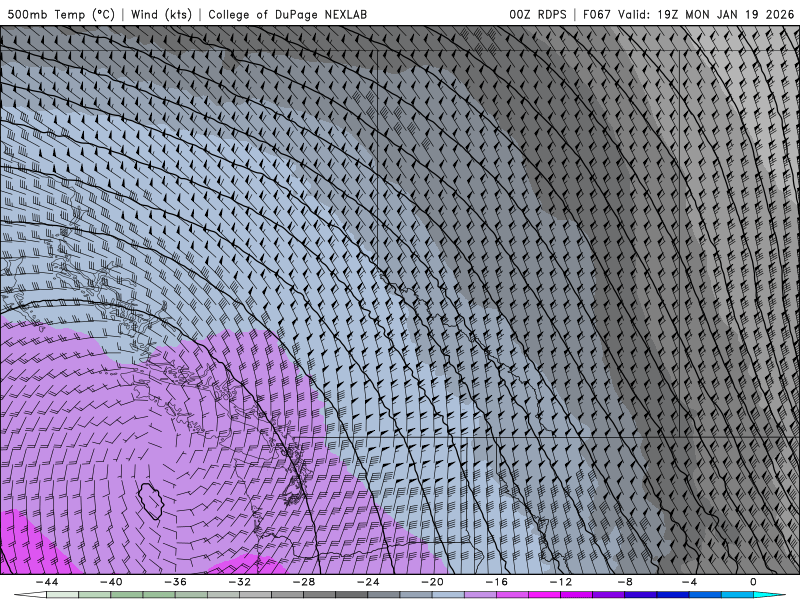800x600 pixels.
Task: Click the "College of DuPage NEXLAB" text
Action: click(x=287, y=14)
